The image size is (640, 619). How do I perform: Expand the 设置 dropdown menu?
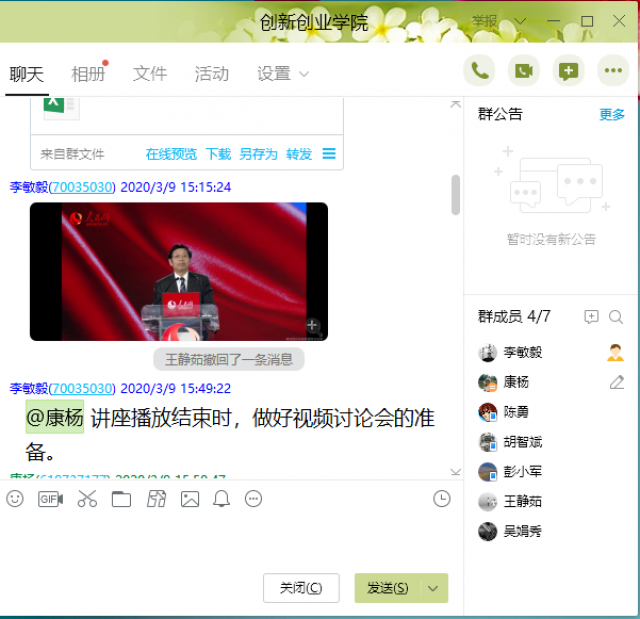(282, 74)
